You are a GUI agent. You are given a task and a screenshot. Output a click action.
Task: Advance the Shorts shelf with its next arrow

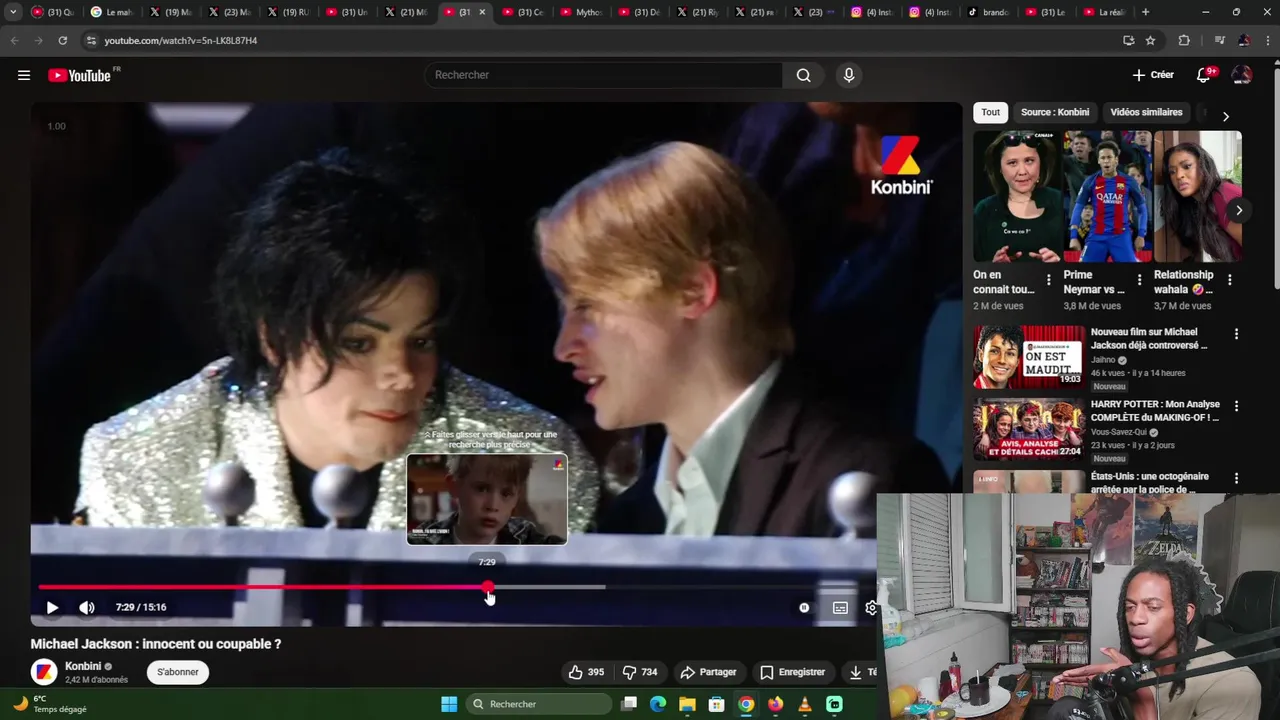1239,210
